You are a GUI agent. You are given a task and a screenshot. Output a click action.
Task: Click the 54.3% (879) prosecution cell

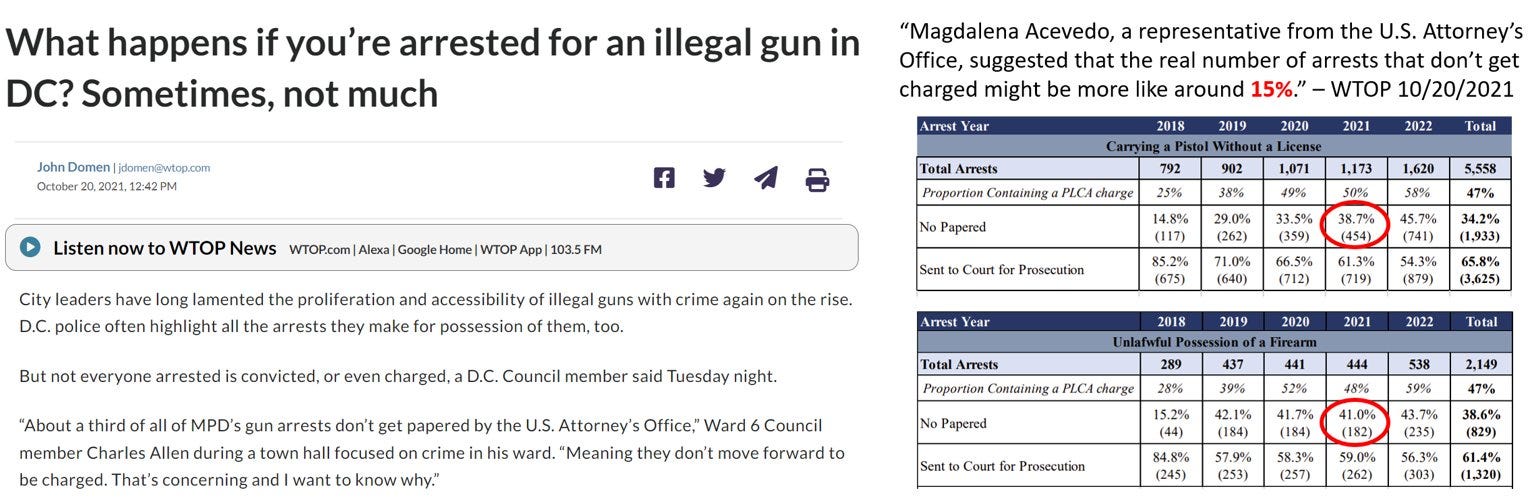coord(1417,270)
